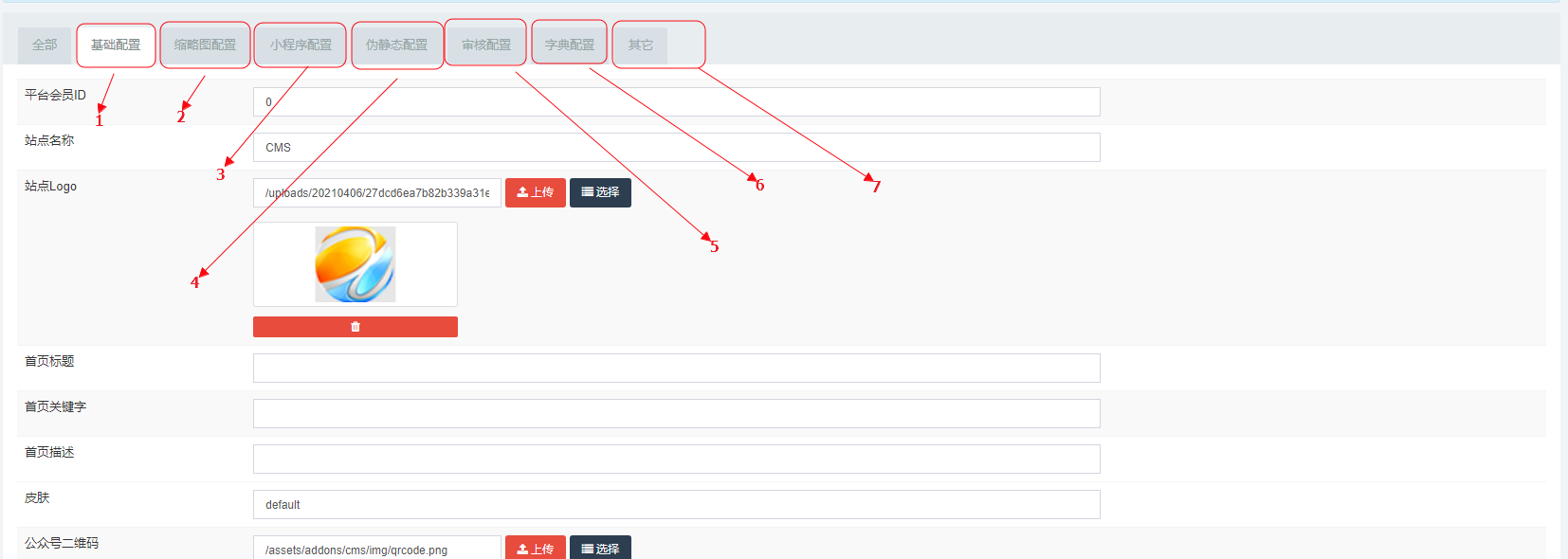Click the 站点名称 label

[x=49, y=140]
